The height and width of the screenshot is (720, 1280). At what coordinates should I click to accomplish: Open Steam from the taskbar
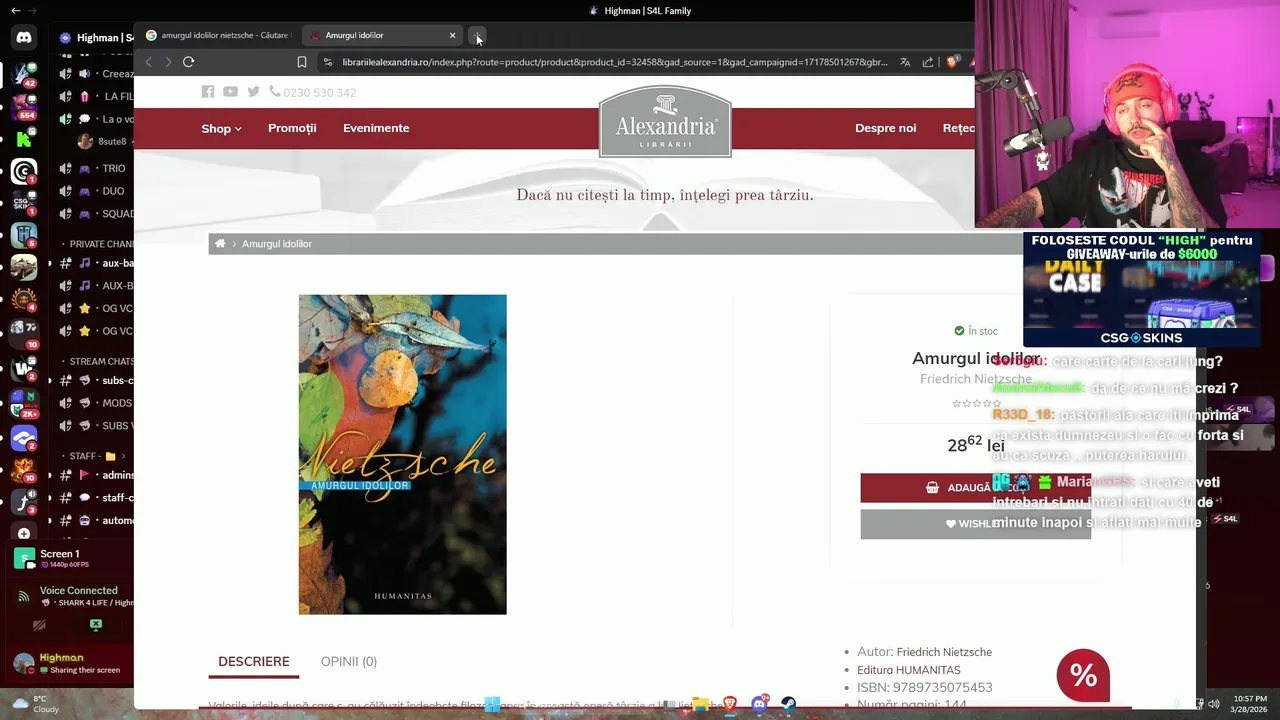pos(789,705)
